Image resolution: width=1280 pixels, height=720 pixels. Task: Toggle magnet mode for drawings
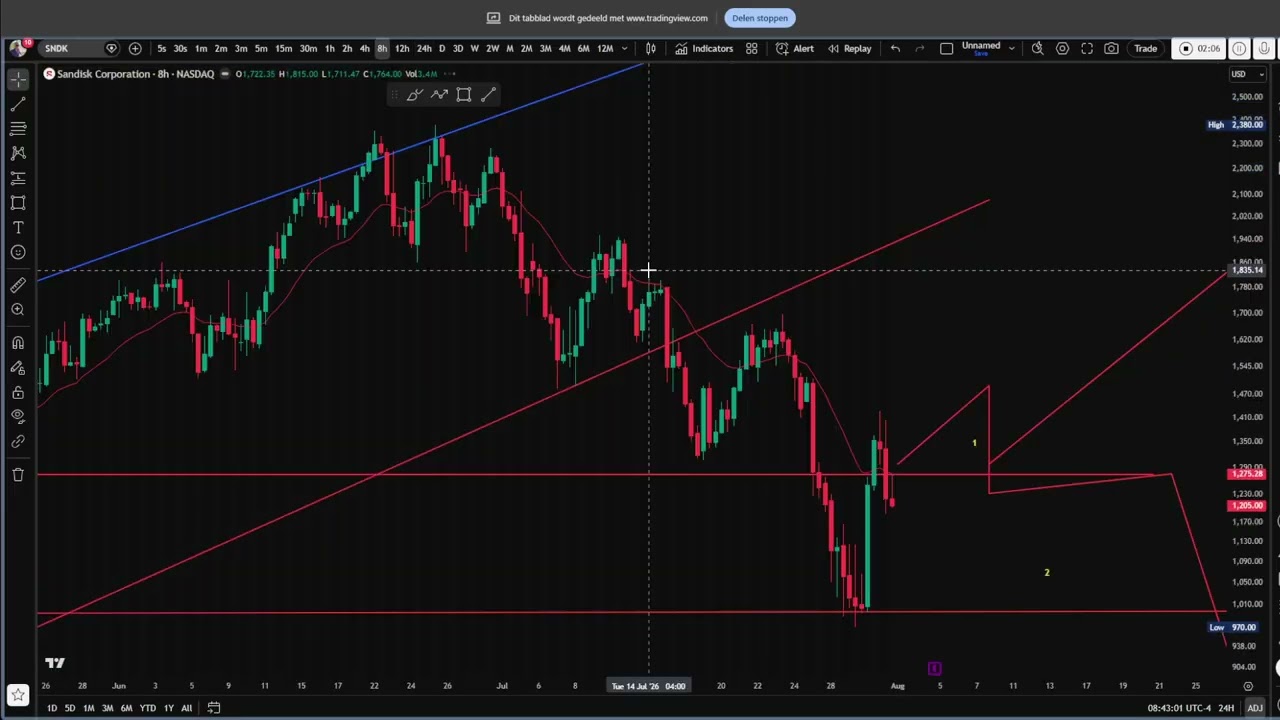pos(18,343)
